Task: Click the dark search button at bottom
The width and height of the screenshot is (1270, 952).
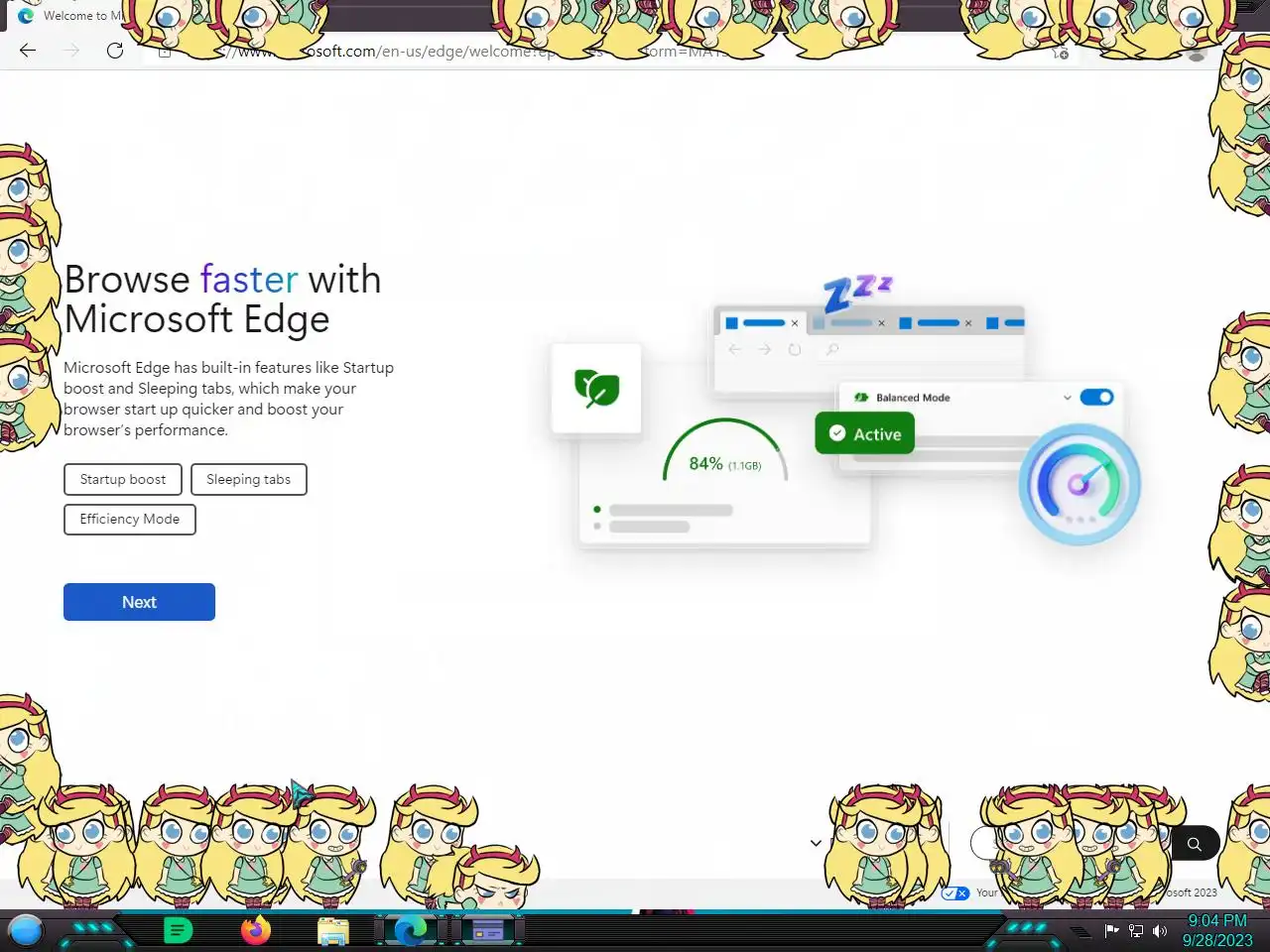Action: (1194, 844)
